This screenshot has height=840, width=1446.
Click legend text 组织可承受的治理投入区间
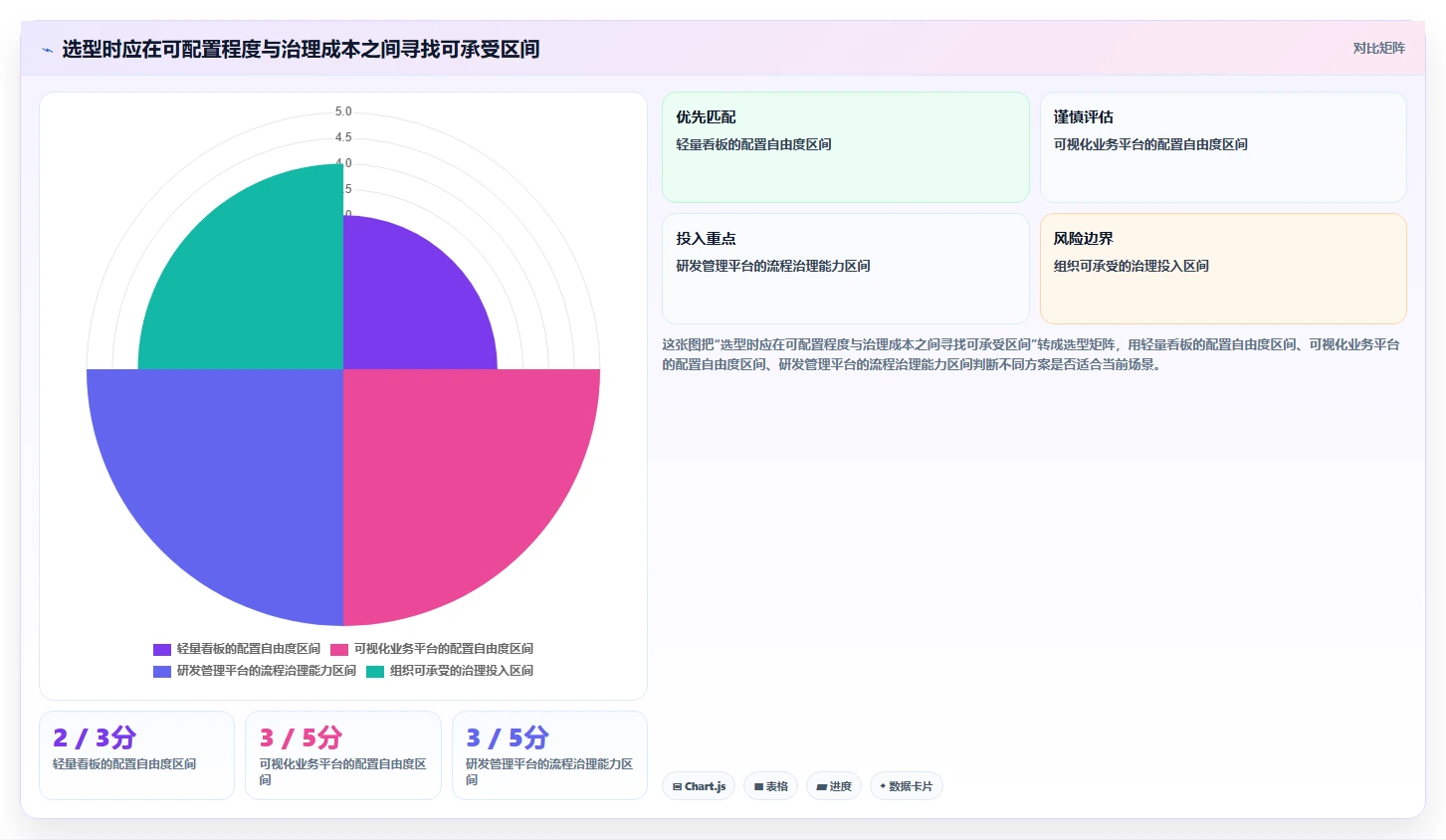(462, 671)
